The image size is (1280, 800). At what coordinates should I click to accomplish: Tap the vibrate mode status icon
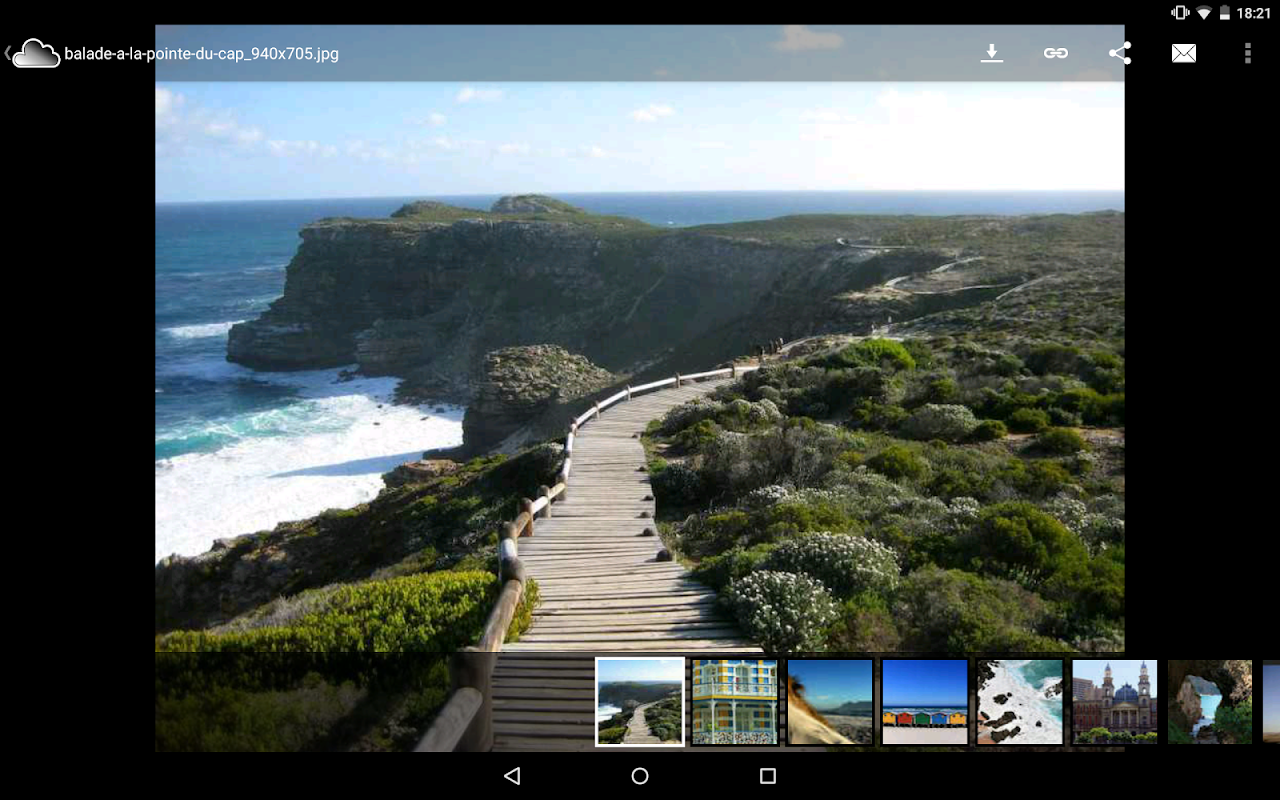(x=1180, y=13)
